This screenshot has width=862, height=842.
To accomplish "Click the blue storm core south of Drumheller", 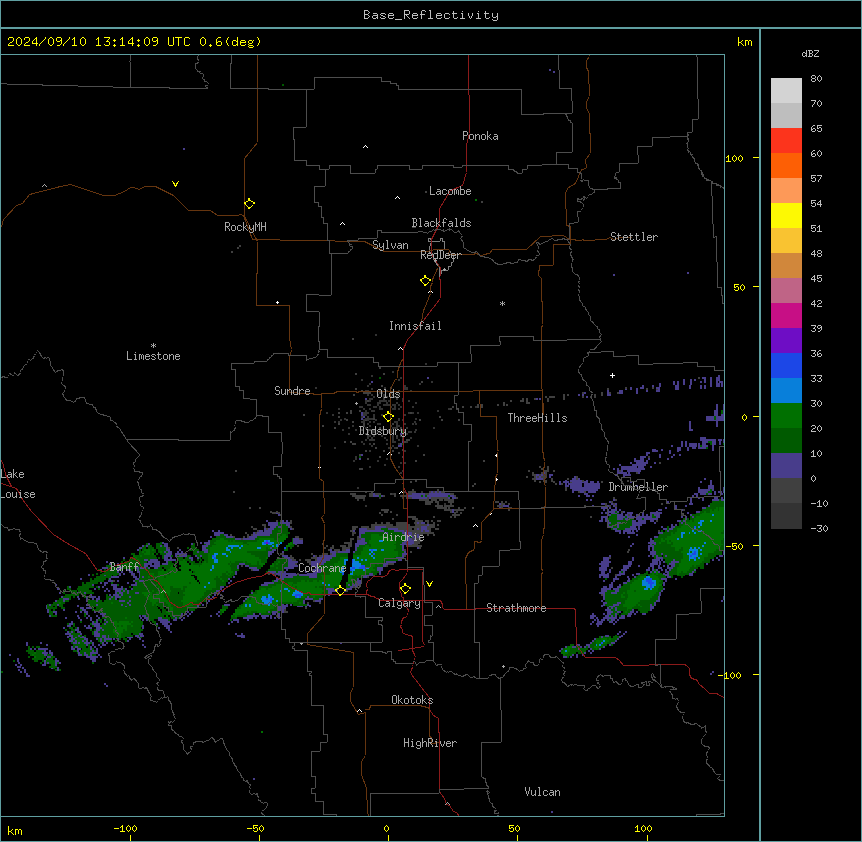I will click(649, 582).
